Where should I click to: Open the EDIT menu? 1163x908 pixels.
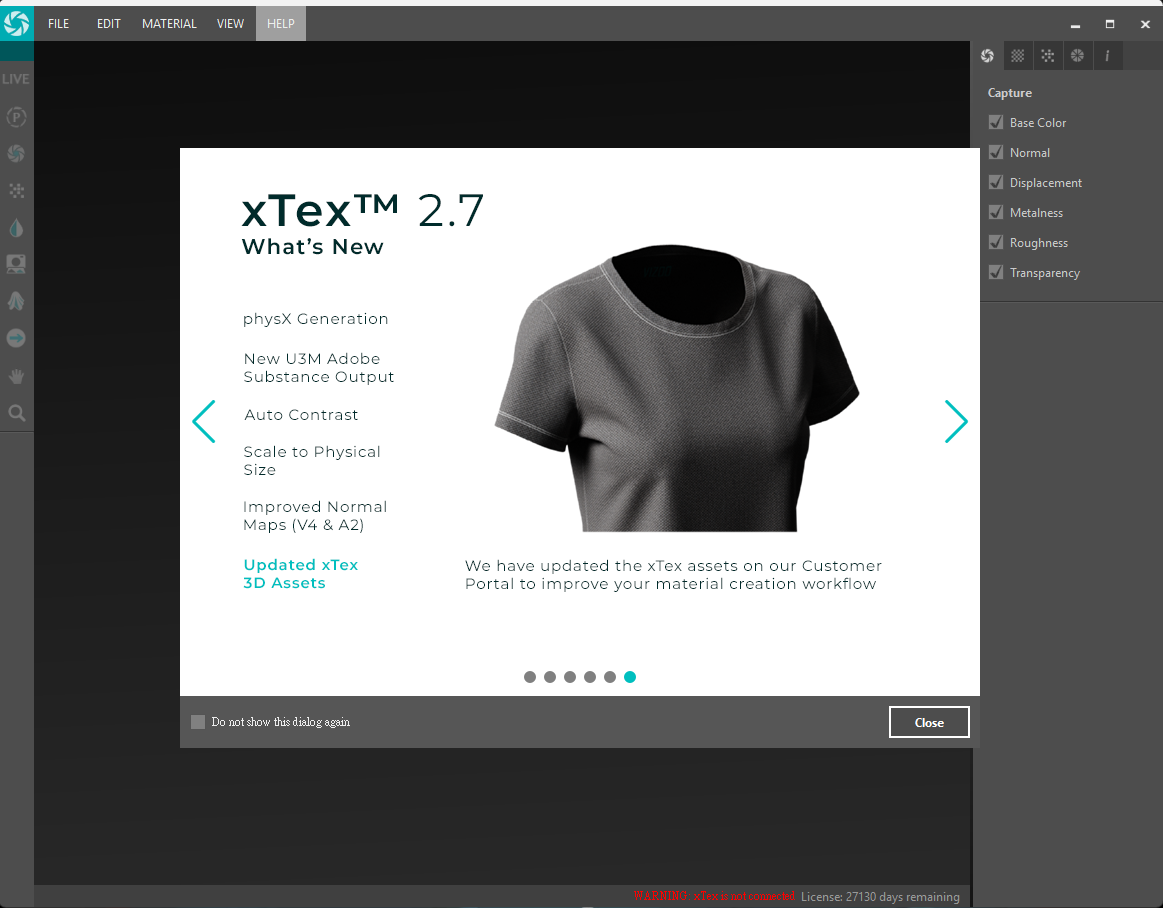click(x=108, y=24)
